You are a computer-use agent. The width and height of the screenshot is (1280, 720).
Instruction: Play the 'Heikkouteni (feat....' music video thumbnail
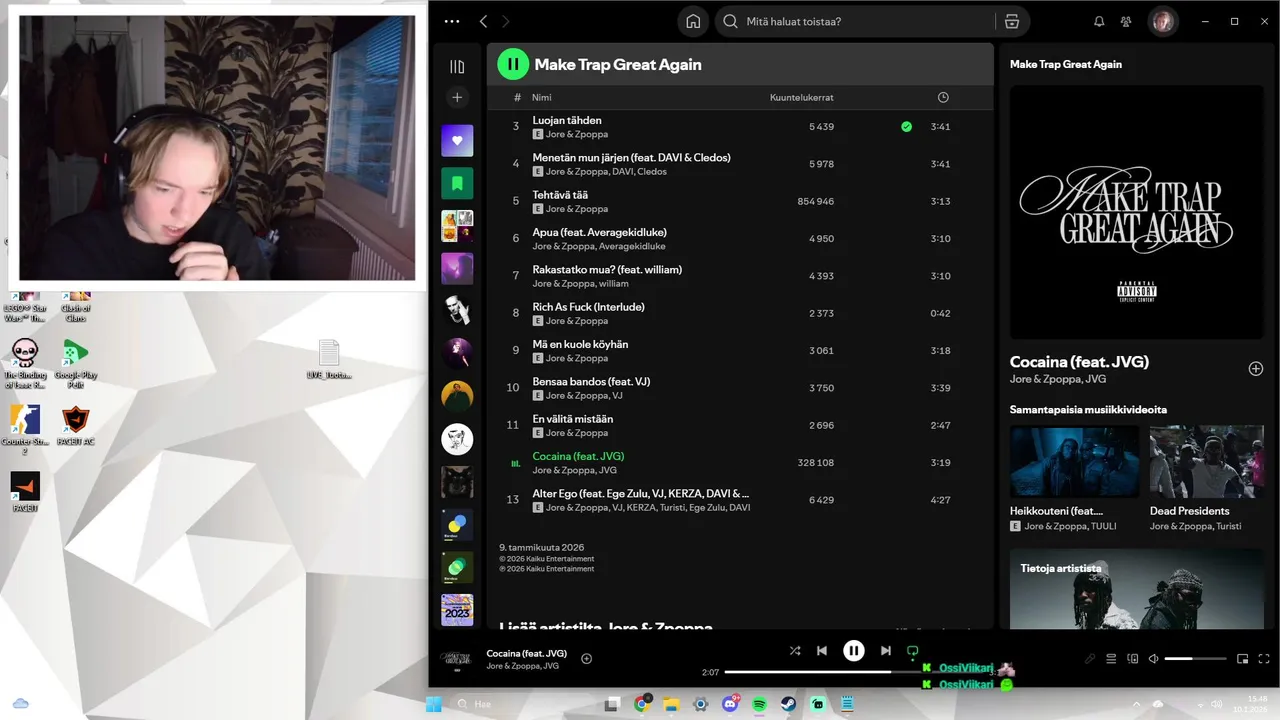pyautogui.click(x=1075, y=462)
